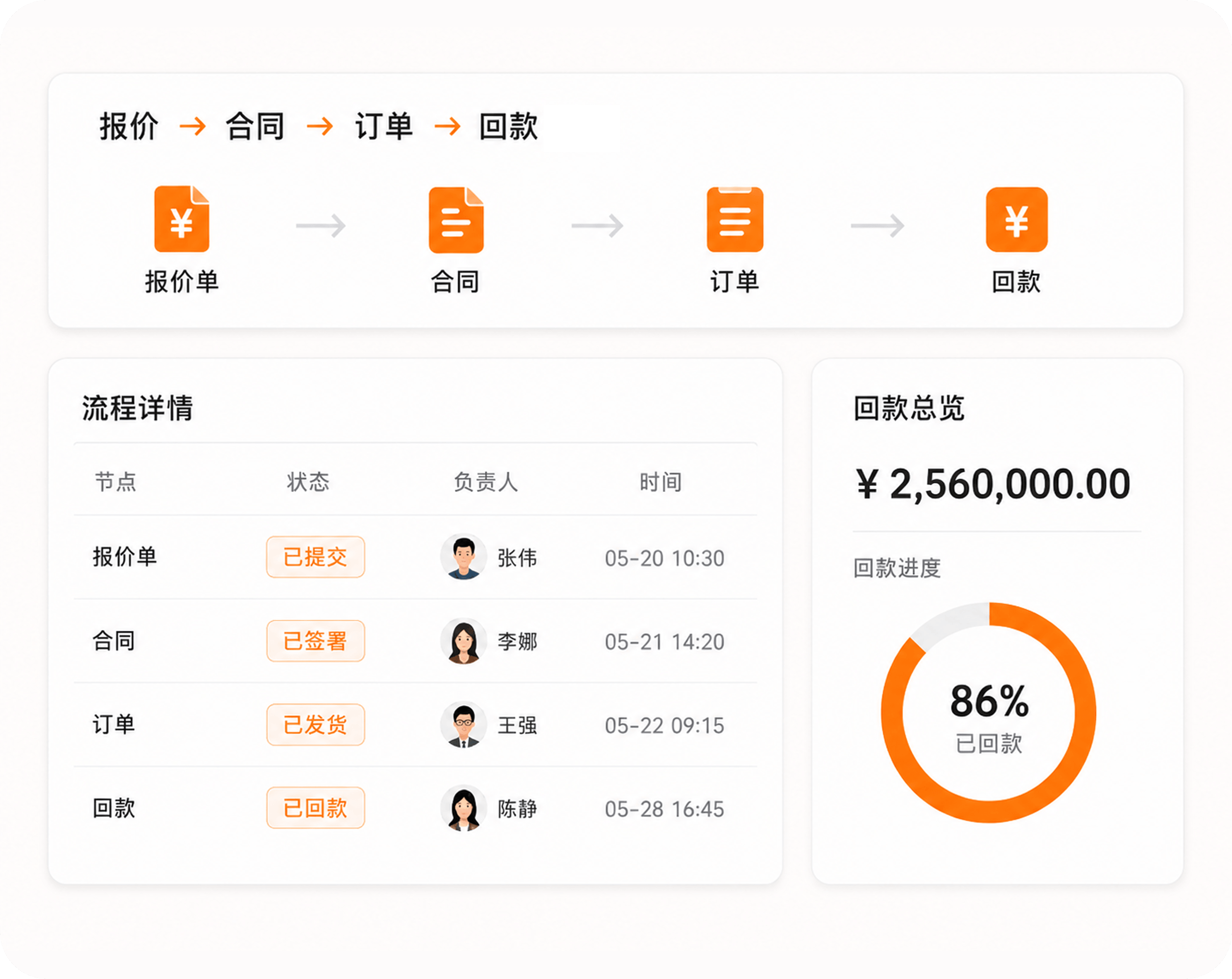The image size is (1232, 979).
Task: Select 合同 in the header breadcrumb
Action: pos(256,126)
